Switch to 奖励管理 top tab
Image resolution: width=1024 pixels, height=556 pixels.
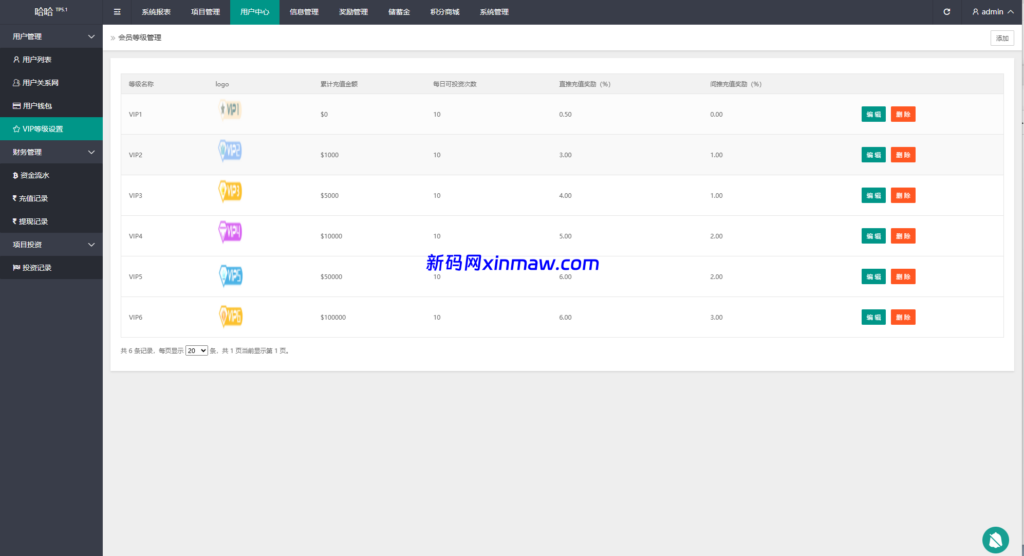(x=353, y=12)
